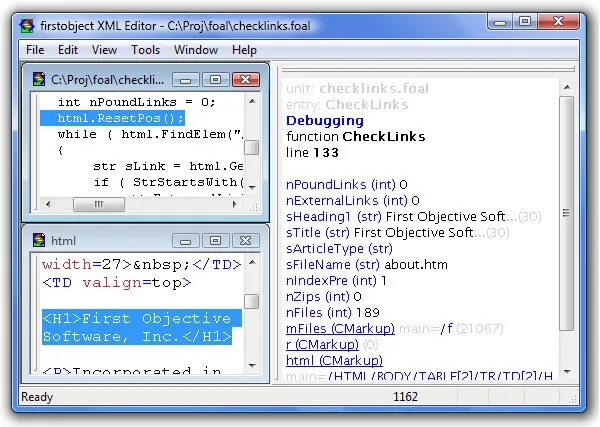Click the 'int nPoundLinks = 0;' code line

(137, 102)
